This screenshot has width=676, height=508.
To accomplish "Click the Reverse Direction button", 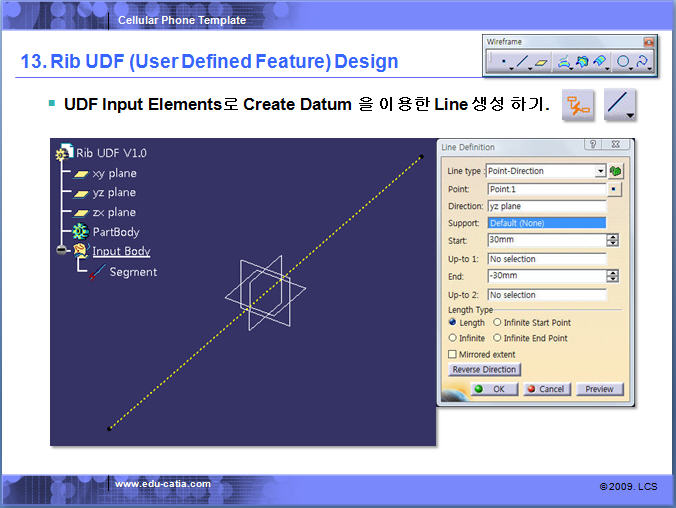I will click(x=484, y=370).
